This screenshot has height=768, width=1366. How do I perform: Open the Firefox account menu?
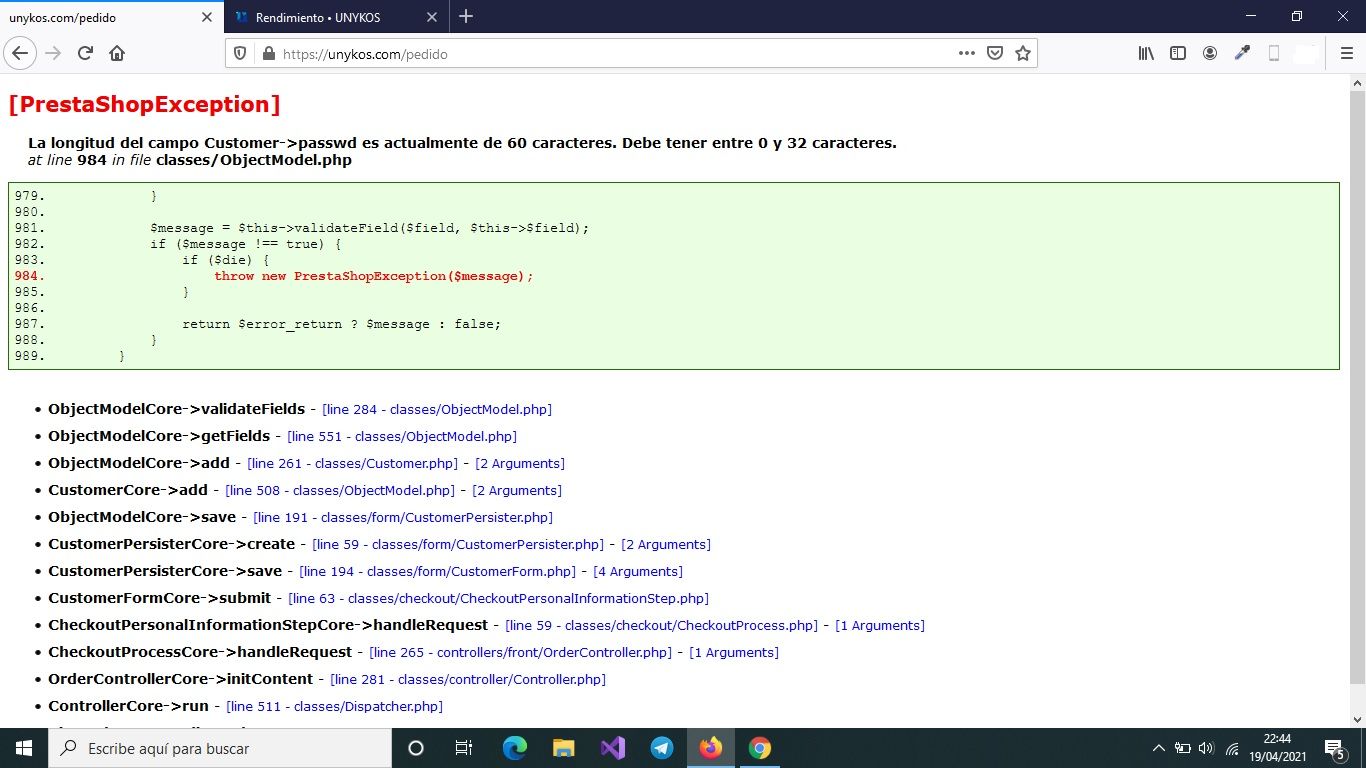(1210, 53)
